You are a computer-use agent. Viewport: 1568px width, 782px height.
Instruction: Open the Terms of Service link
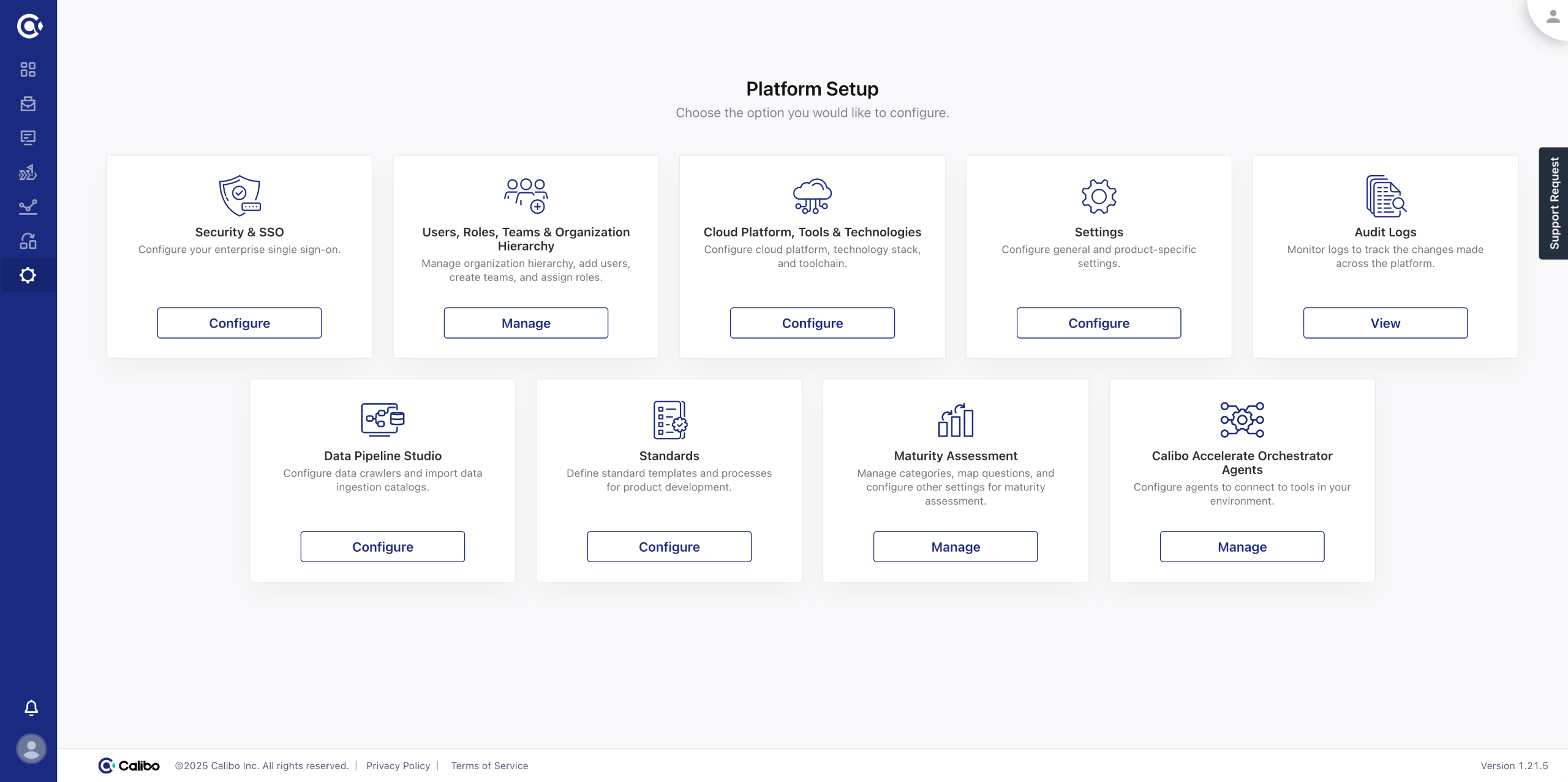pos(489,765)
